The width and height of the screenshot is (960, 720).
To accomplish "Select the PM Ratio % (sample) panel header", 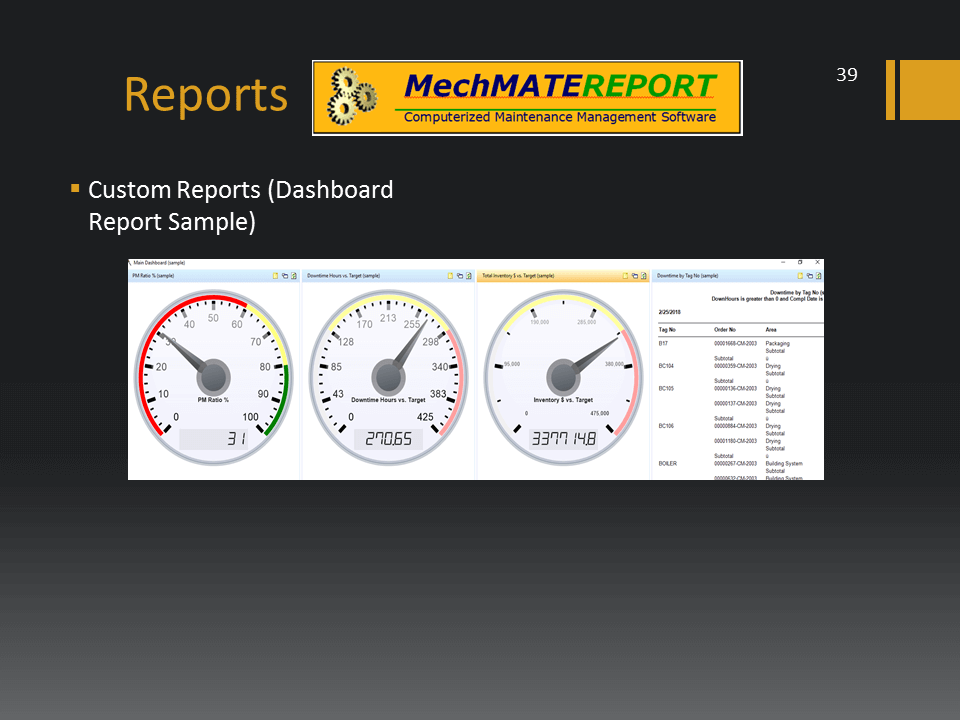I will [x=213, y=276].
